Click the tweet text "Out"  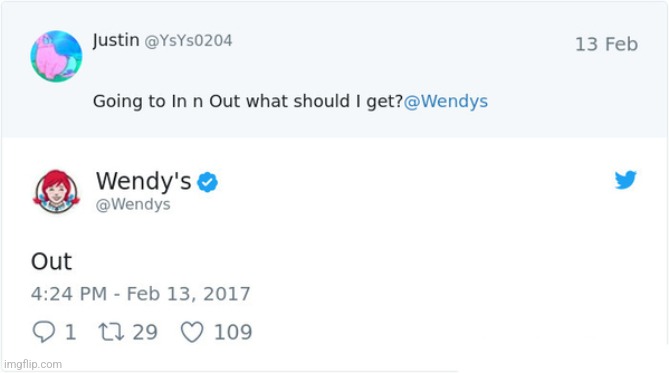pos(52,261)
